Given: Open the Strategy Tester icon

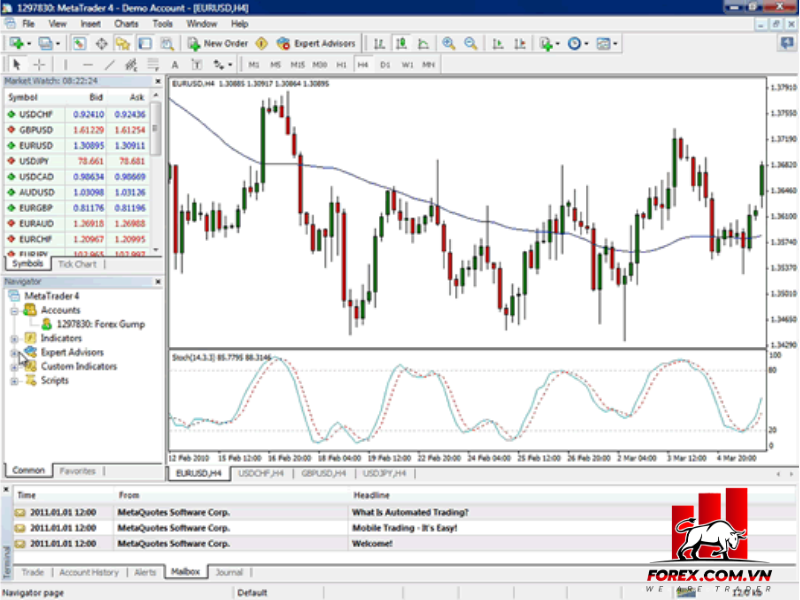Looking at the screenshot, I should (167, 43).
